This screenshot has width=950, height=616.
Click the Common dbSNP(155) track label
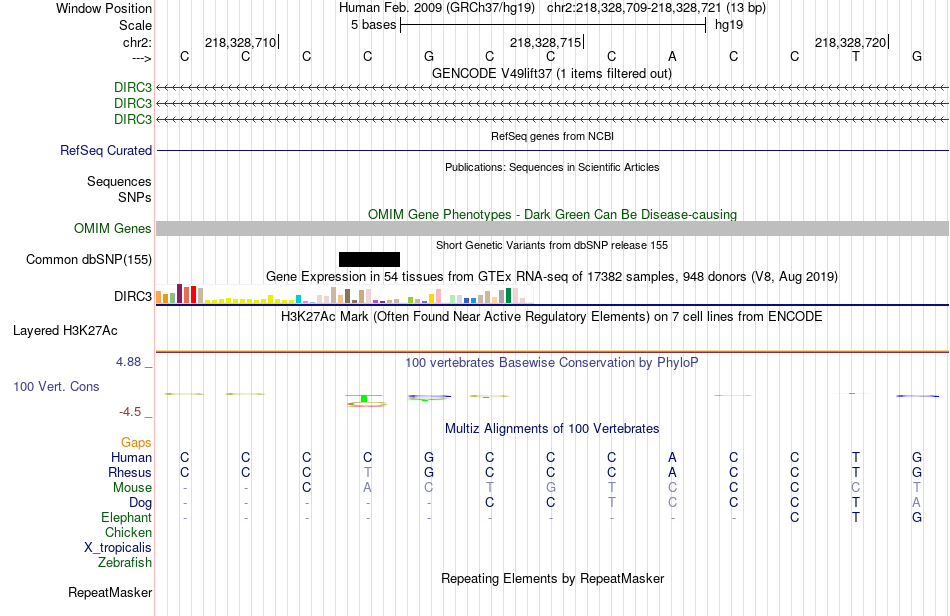coord(89,259)
